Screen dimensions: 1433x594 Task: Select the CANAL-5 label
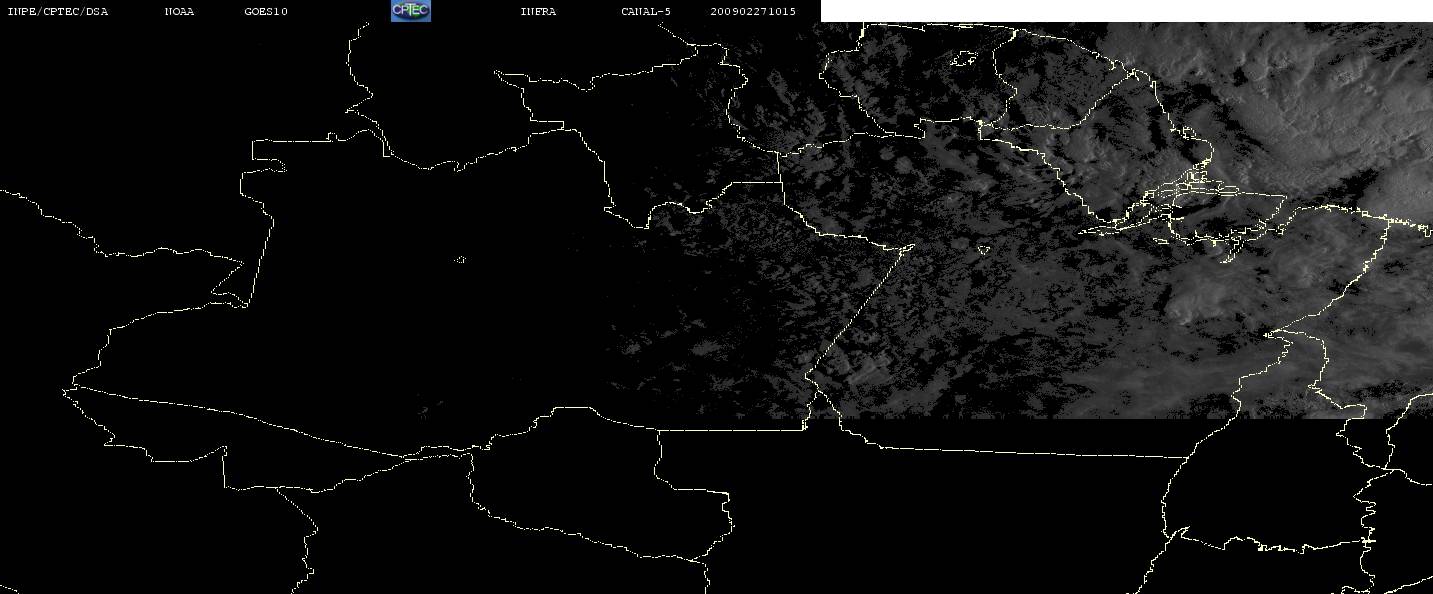646,12
